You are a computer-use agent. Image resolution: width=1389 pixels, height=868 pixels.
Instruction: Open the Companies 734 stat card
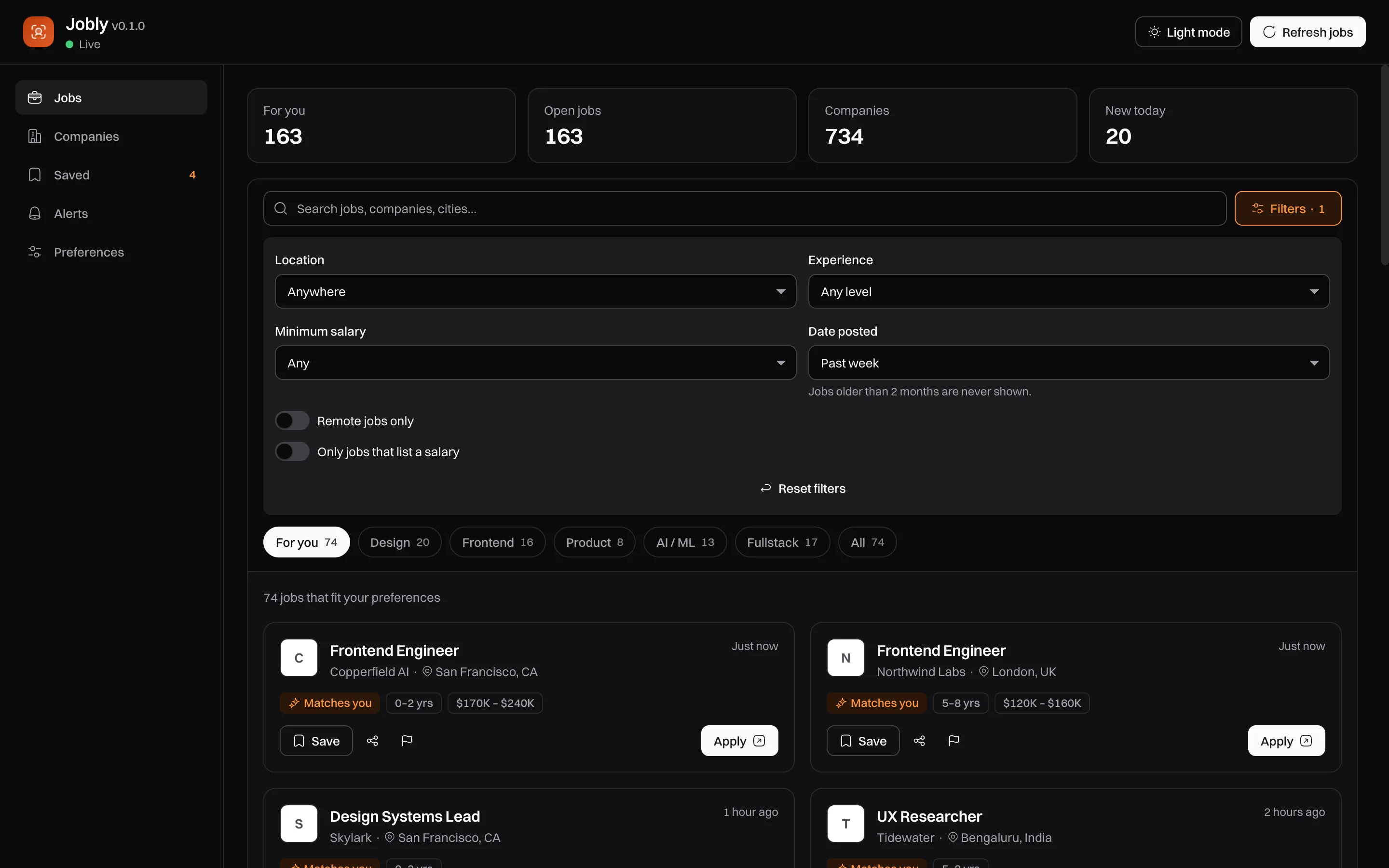coord(942,125)
